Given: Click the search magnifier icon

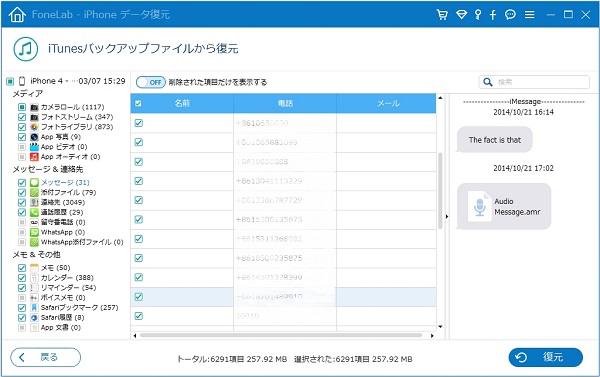Looking at the screenshot, I should click(x=488, y=82).
